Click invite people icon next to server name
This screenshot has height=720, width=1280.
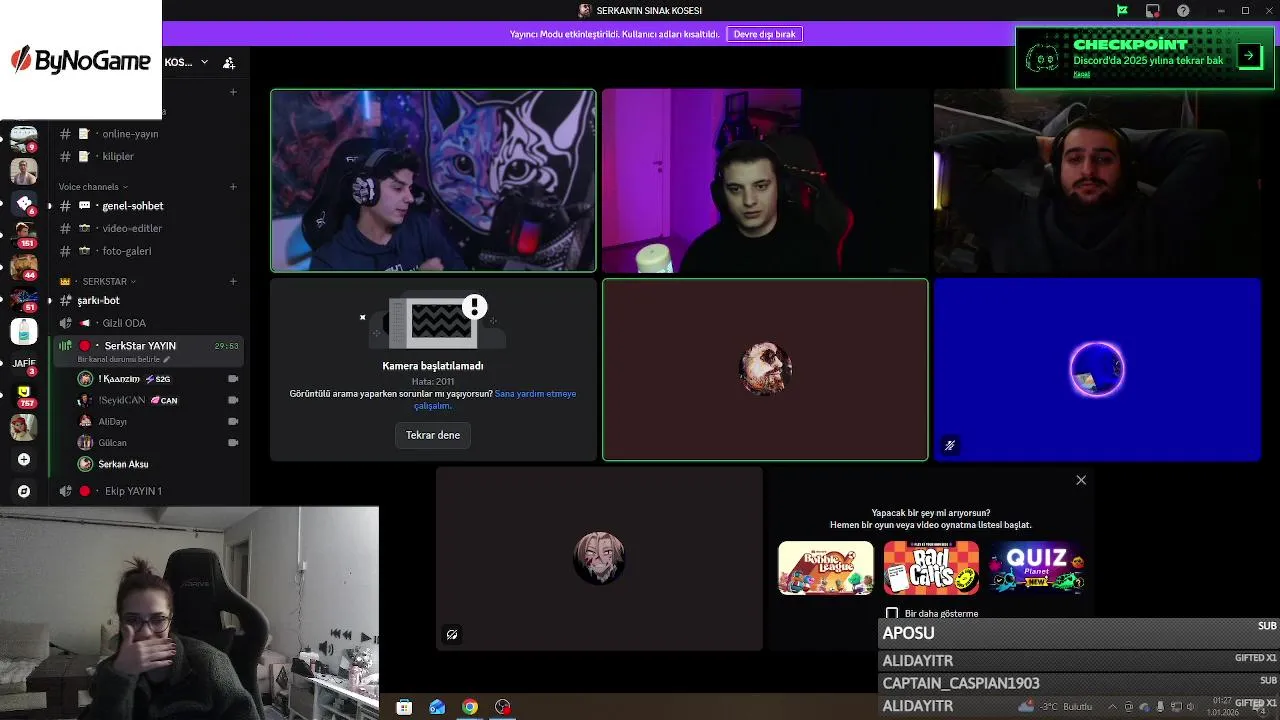(229, 63)
